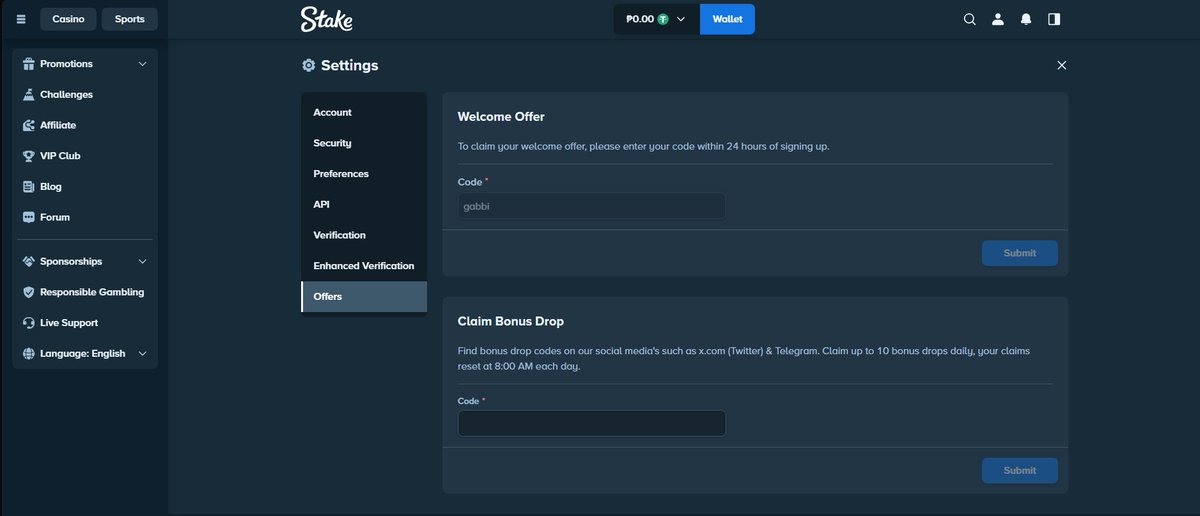1200x516 pixels.
Task: Open the Account settings tab
Action: pos(364,113)
